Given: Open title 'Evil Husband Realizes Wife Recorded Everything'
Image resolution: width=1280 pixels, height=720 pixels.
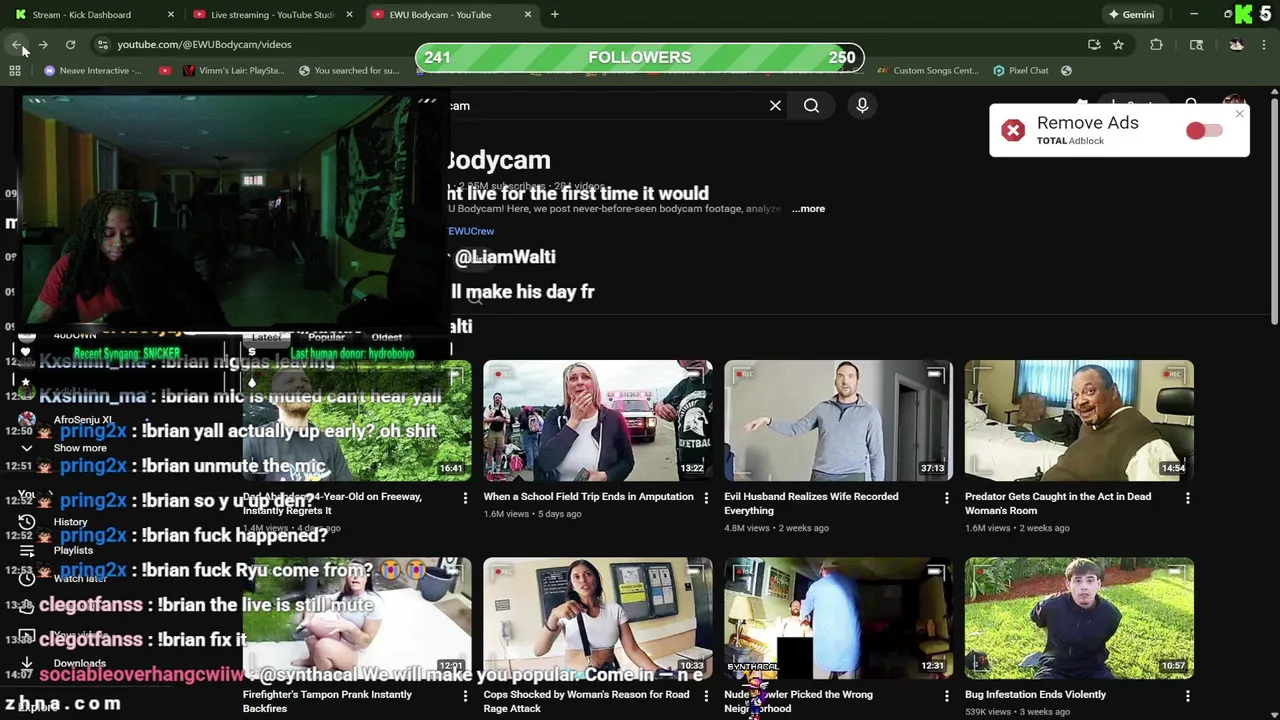Looking at the screenshot, I should click(x=811, y=503).
